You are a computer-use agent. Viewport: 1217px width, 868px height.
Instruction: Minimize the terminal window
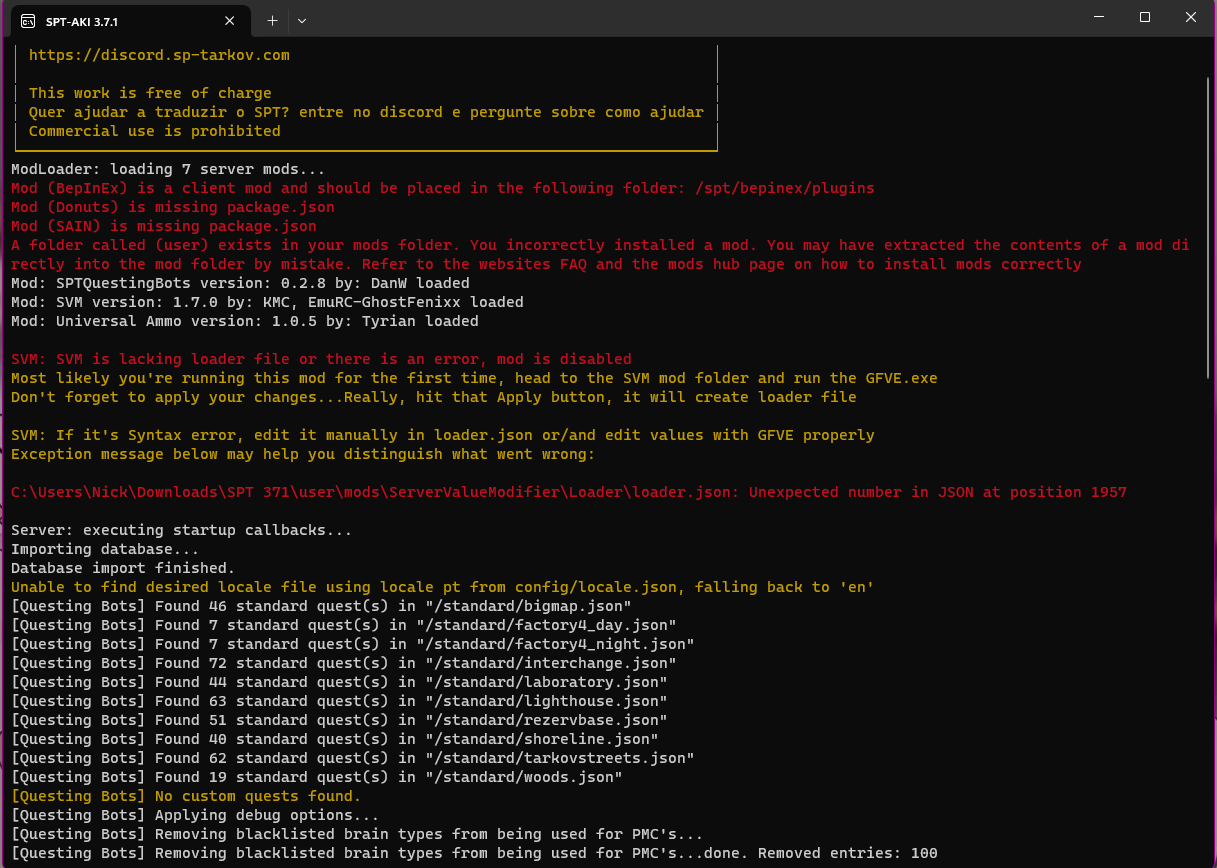[1099, 18]
